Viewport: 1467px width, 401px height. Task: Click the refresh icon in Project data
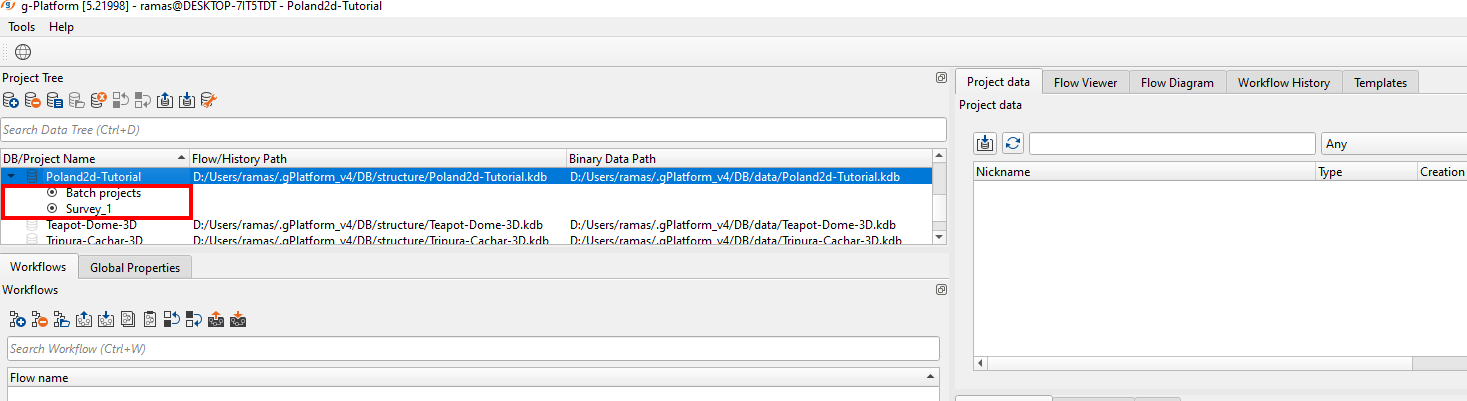[x=1013, y=143]
